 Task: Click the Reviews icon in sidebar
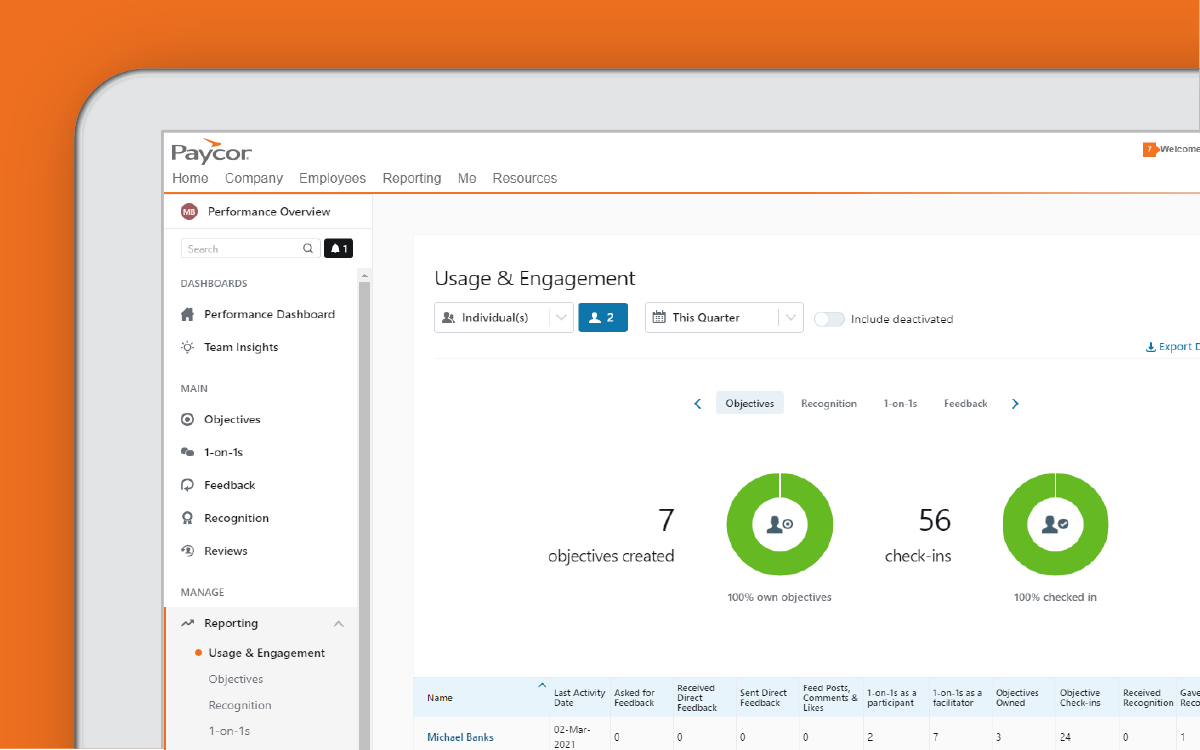187,551
